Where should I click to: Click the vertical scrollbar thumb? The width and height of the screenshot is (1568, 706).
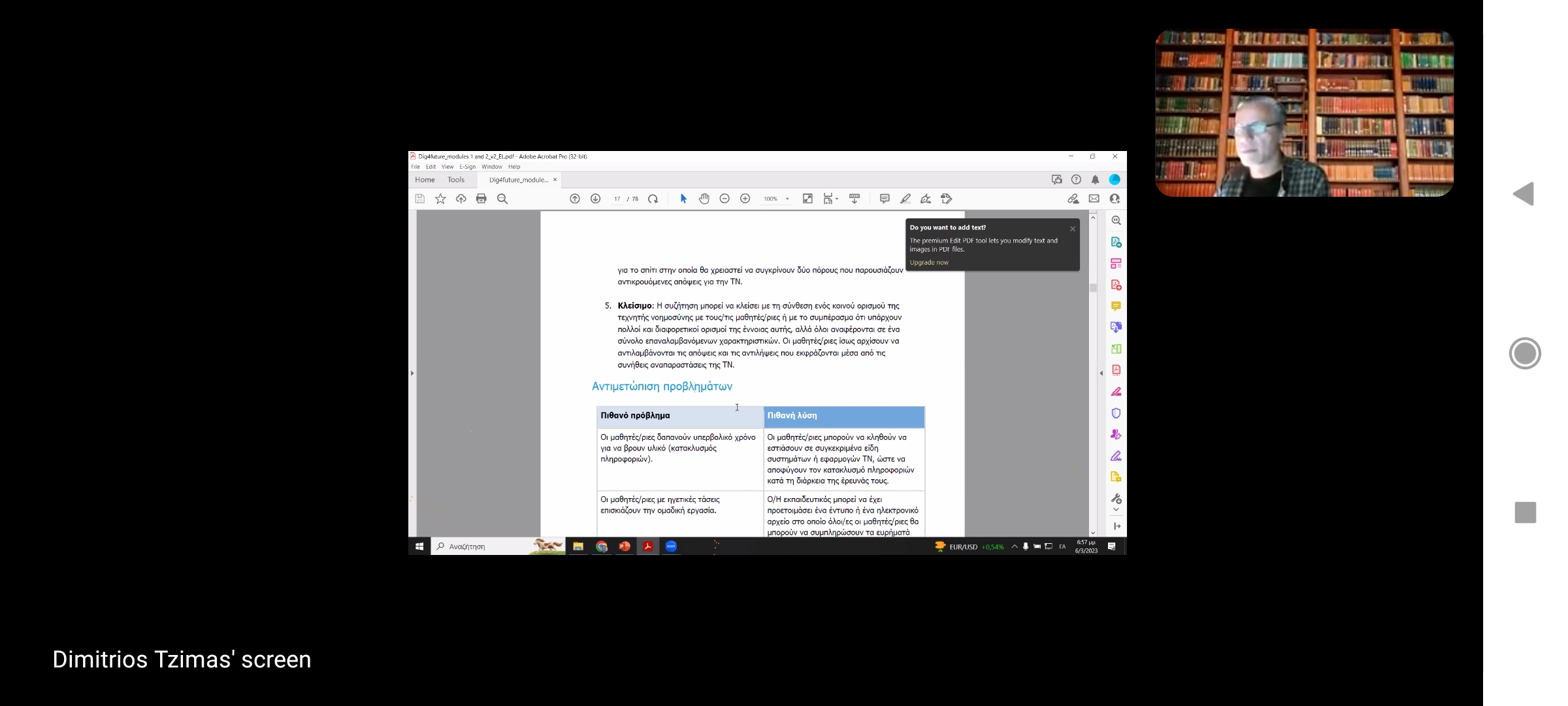1093,288
